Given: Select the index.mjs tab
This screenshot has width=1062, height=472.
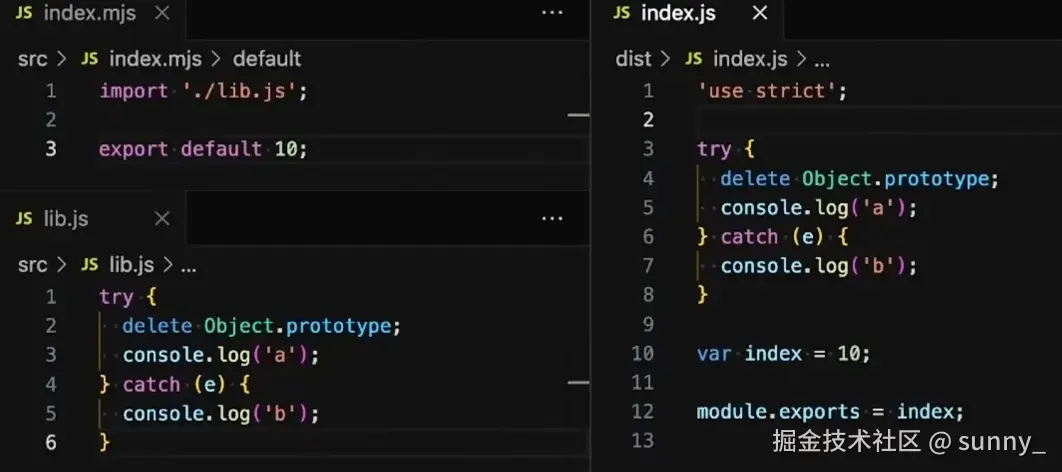Looking at the screenshot, I should coord(90,14).
